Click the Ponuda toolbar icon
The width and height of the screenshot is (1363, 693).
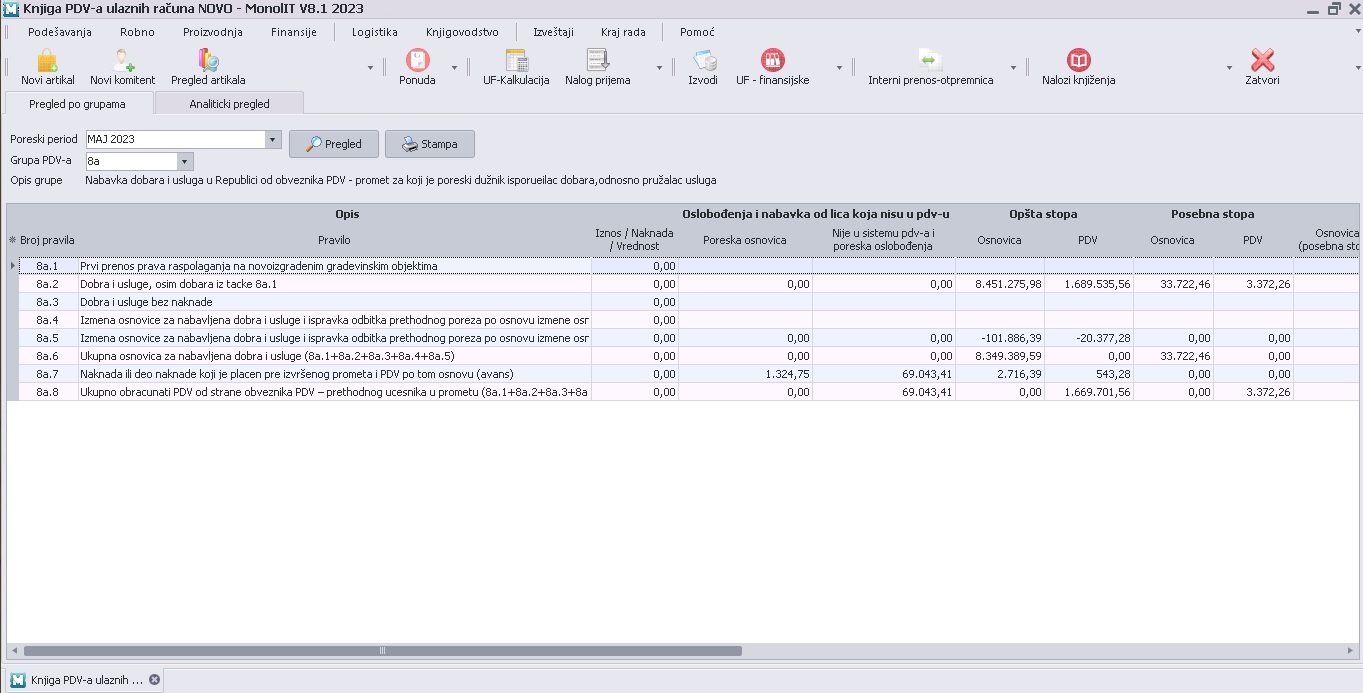(x=417, y=60)
